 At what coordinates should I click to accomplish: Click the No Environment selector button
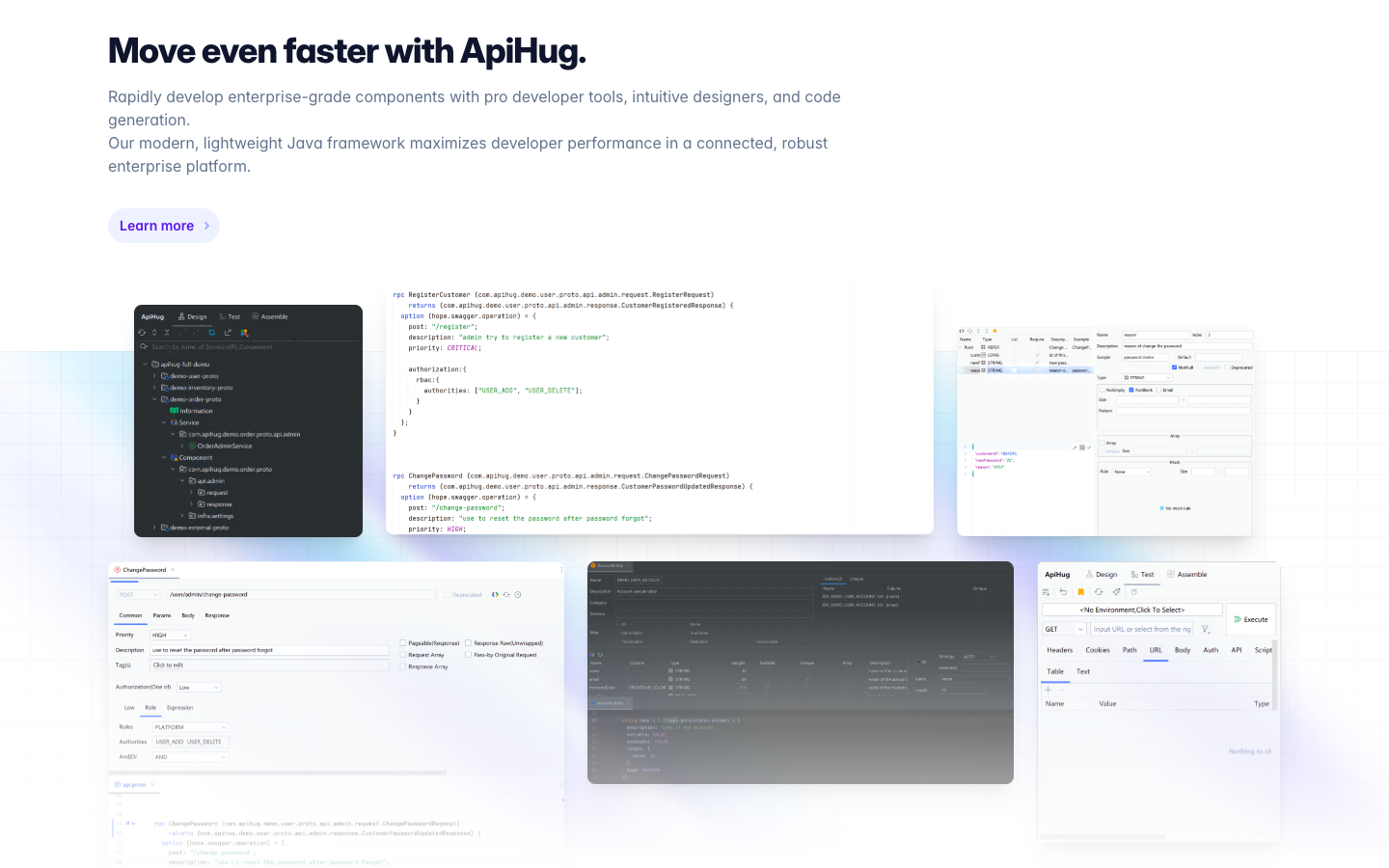[x=1132, y=610]
